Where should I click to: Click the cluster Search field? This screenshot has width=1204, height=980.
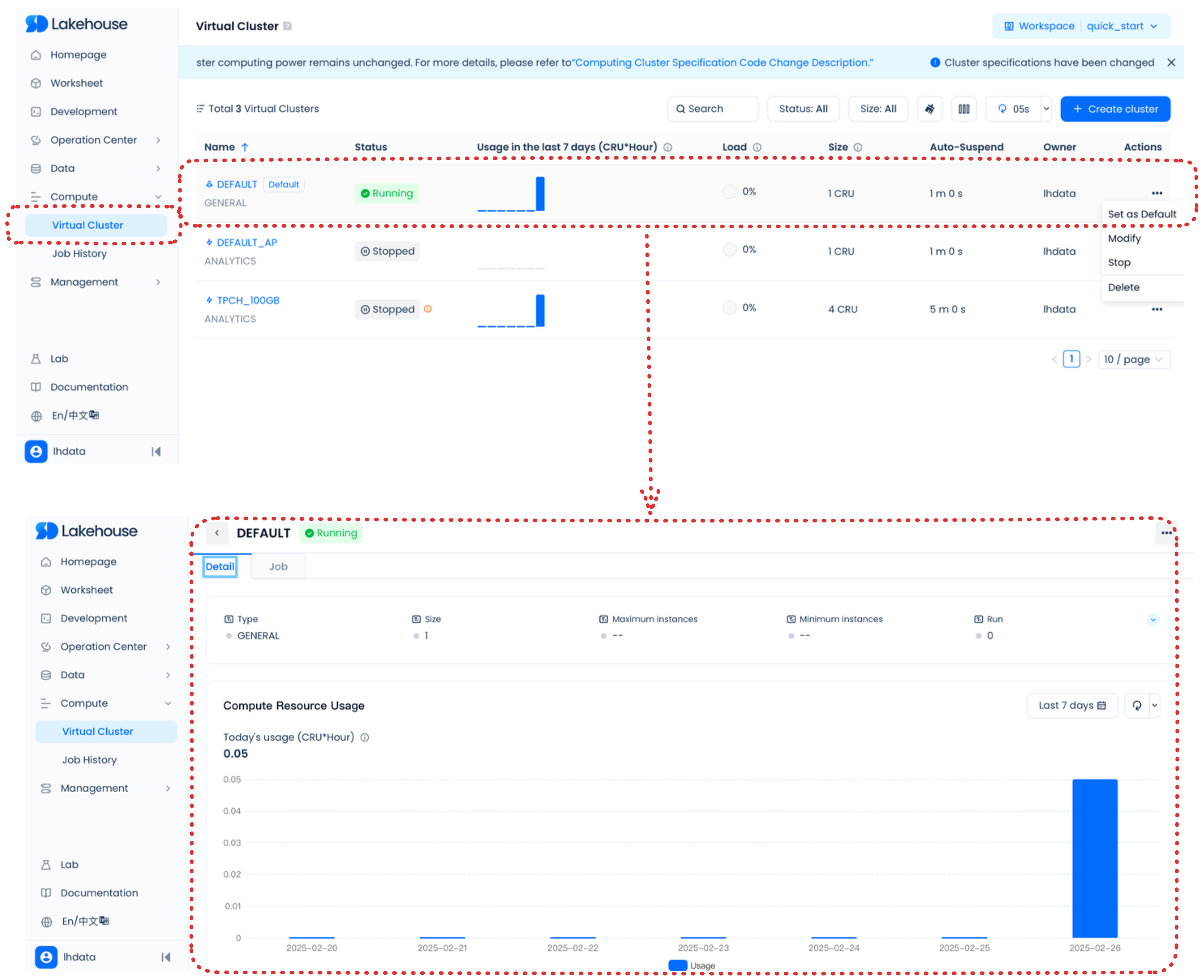[x=713, y=109]
